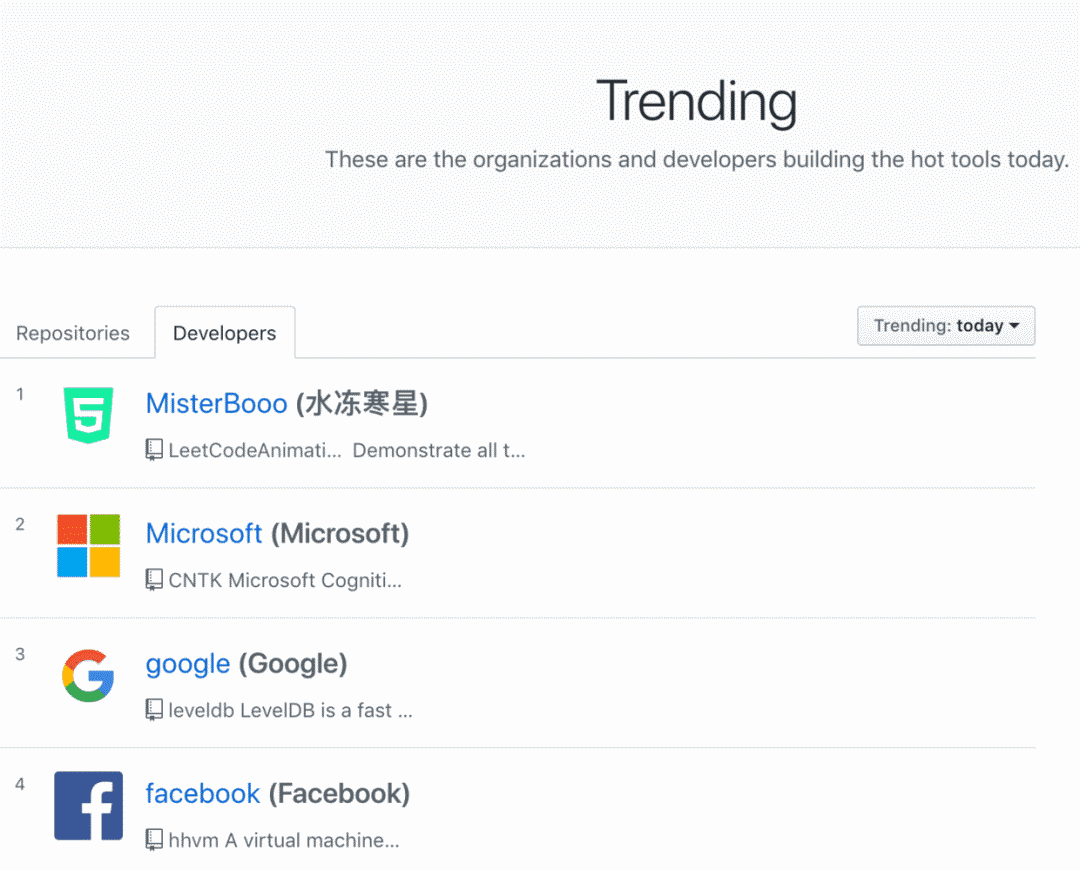Click the (水冻寒星) display name
Viewport: 1080px width, 870px height.
click(362, 404)
